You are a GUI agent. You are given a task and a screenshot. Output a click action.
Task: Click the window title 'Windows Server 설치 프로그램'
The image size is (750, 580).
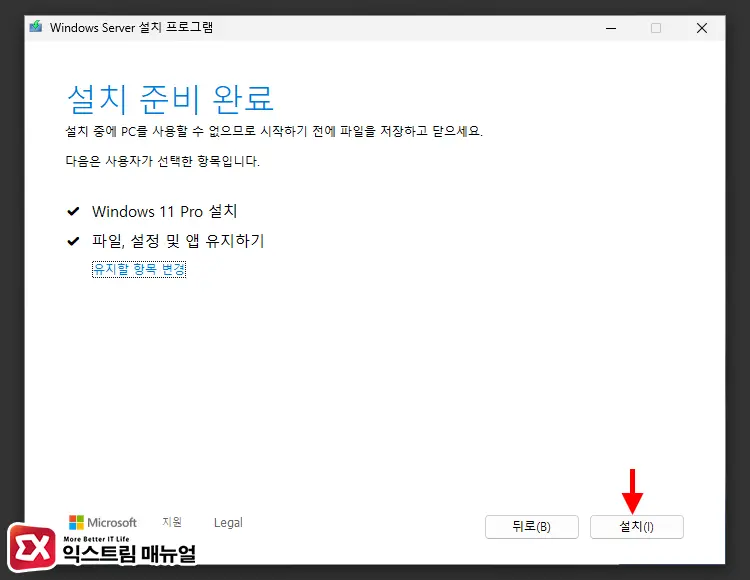131,27
